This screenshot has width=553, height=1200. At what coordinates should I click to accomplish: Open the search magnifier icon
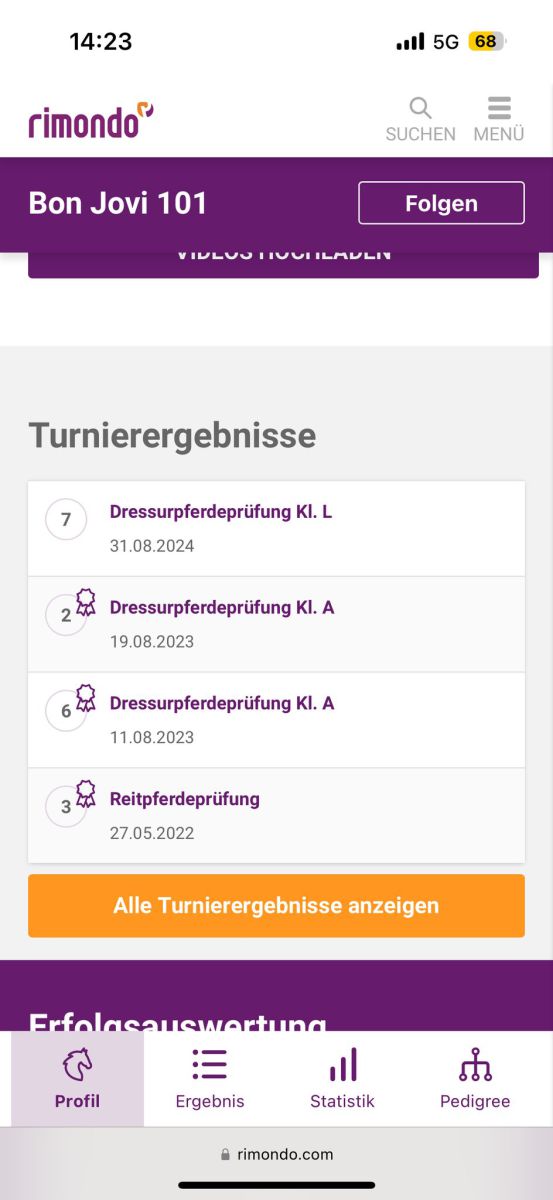click(420, 108)
